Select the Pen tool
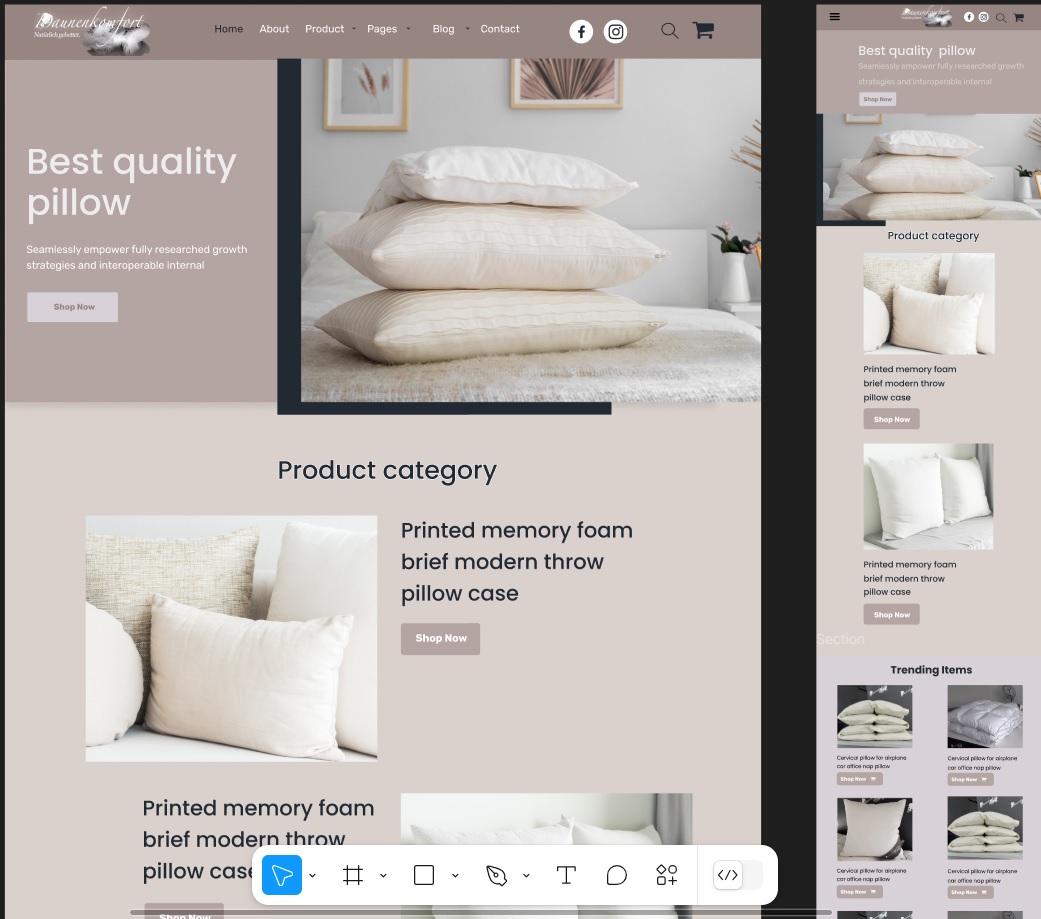This screenshot has width=1041, height=919. (x=496, y=875)
